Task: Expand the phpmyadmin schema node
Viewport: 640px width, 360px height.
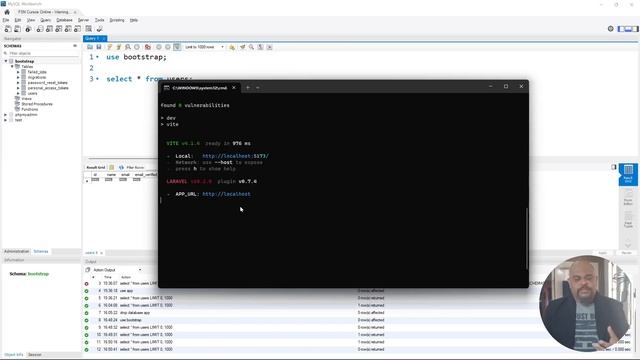Action: pyautogui.click(x=6, y=115)
